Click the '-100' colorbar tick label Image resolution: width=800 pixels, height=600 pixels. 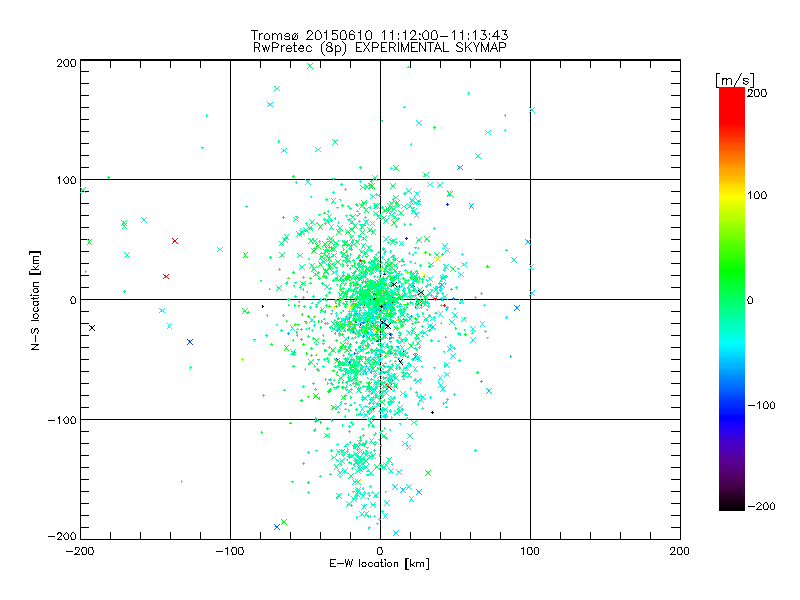point(761,405)
